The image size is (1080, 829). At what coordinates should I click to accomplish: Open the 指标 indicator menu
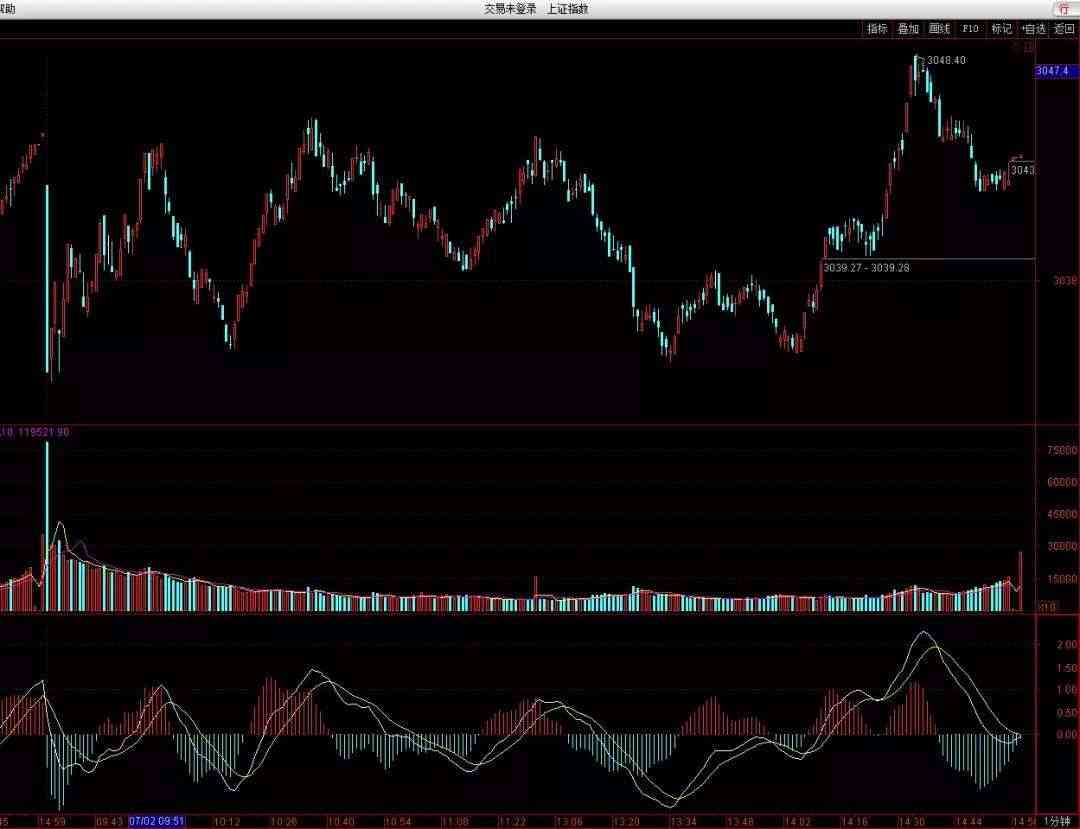[x=877, y=29]
